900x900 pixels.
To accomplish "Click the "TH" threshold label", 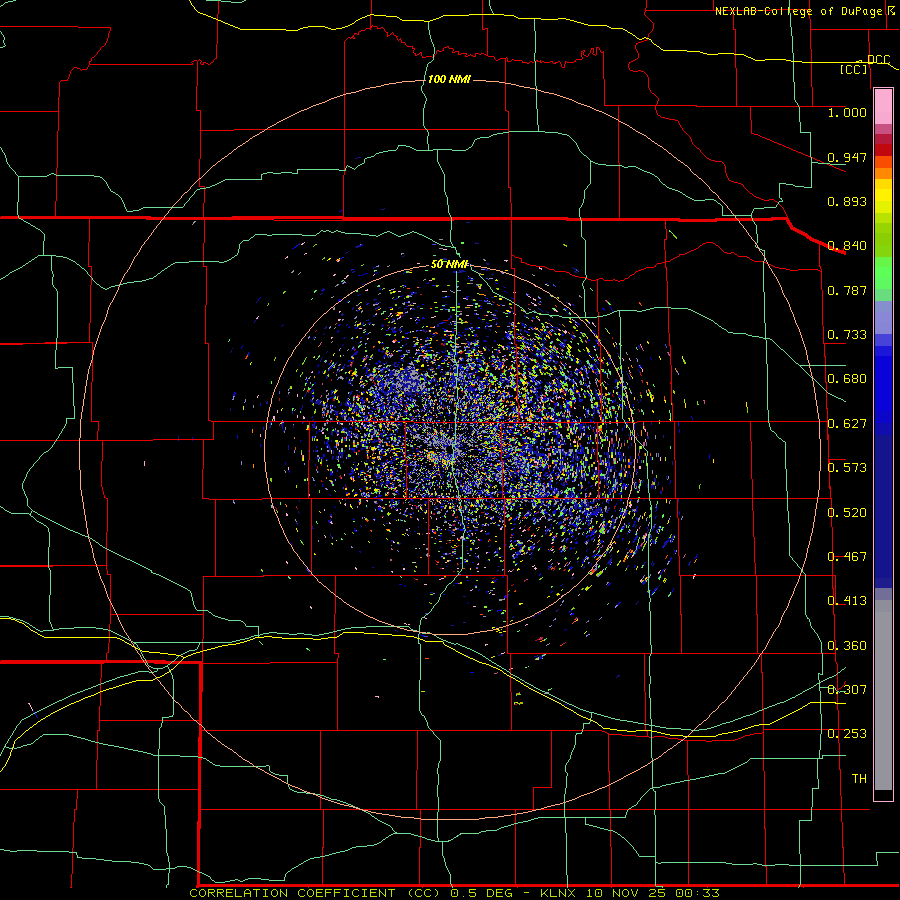I will coord(859,779).
